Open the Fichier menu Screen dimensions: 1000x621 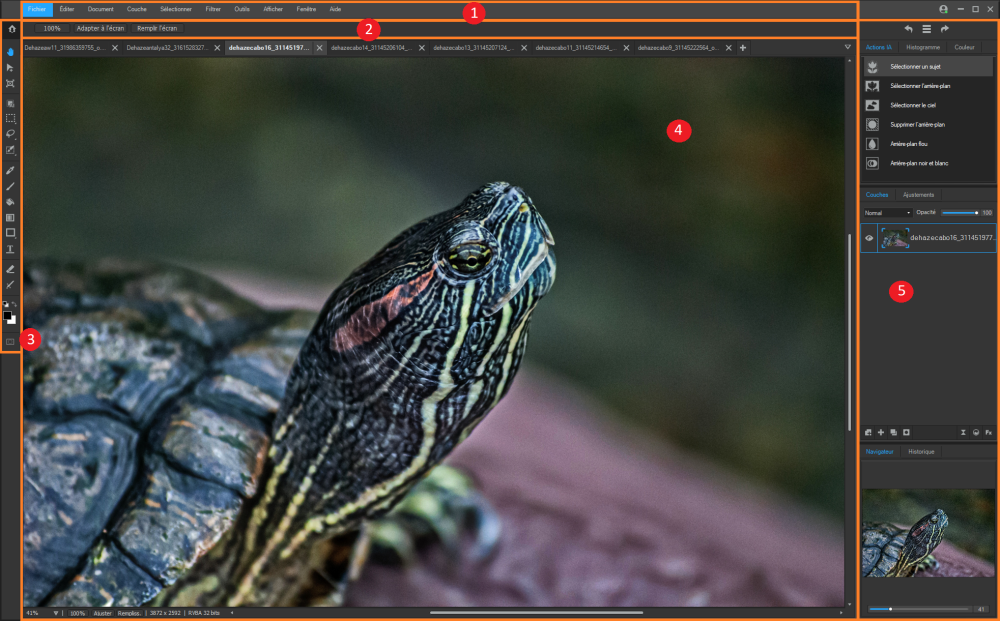point(37,9)
